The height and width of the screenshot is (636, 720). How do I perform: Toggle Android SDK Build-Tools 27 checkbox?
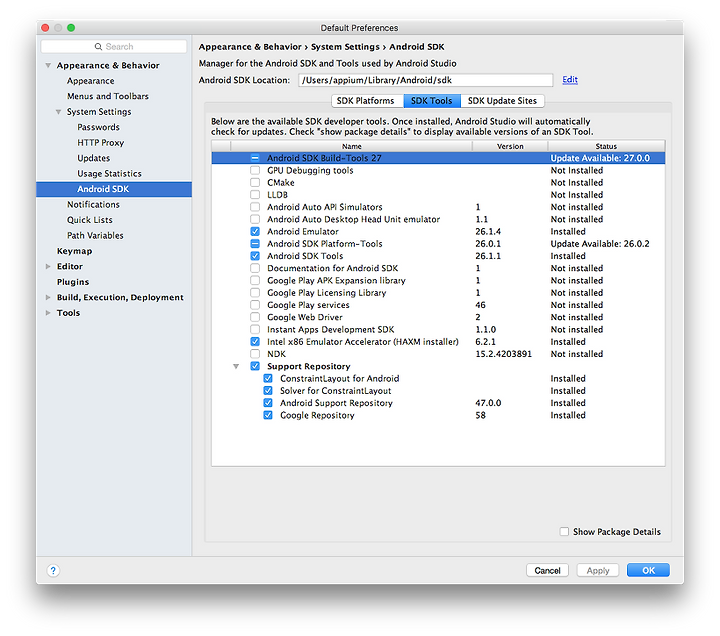click(x=255, y=158)
